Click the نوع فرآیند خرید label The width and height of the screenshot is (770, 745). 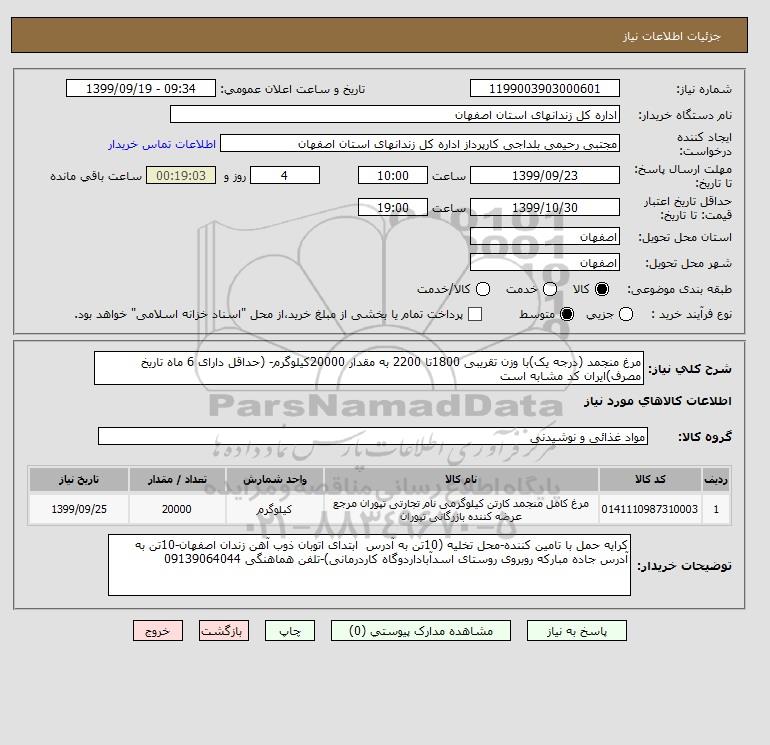[691, 315]
